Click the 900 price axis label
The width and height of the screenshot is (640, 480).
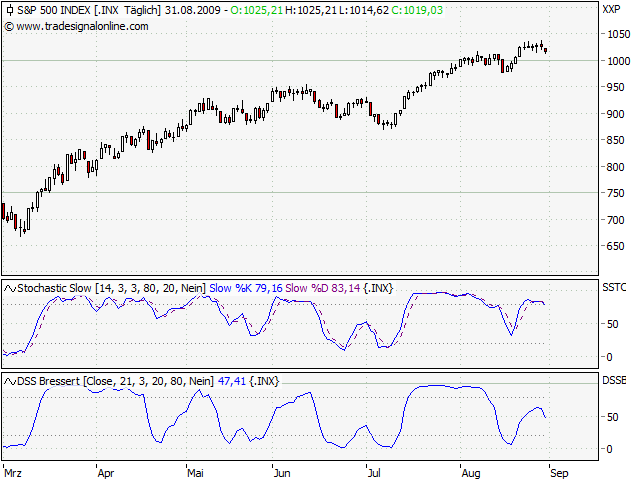[616, 114]
